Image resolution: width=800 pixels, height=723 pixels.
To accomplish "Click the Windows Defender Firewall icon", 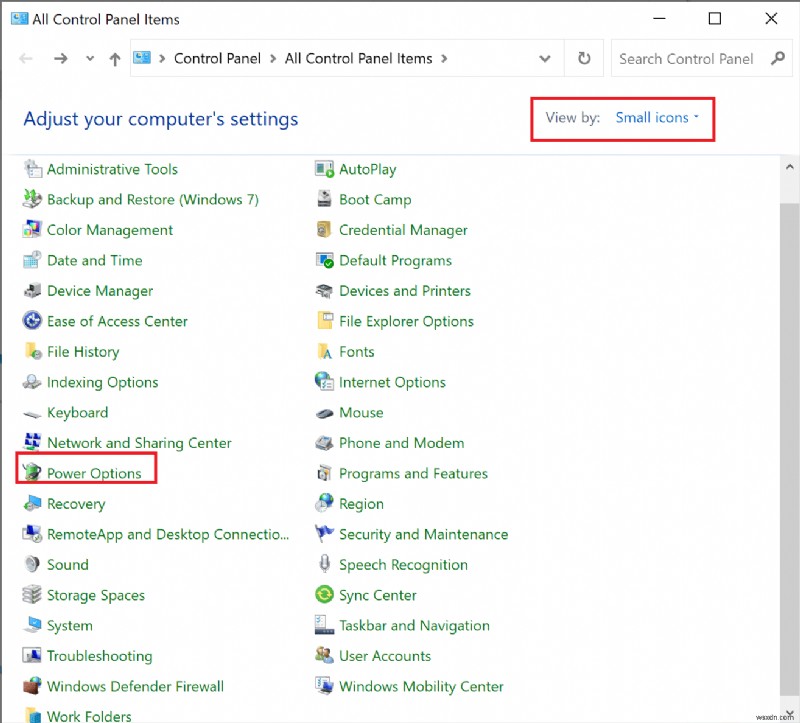I will (32, 687).
